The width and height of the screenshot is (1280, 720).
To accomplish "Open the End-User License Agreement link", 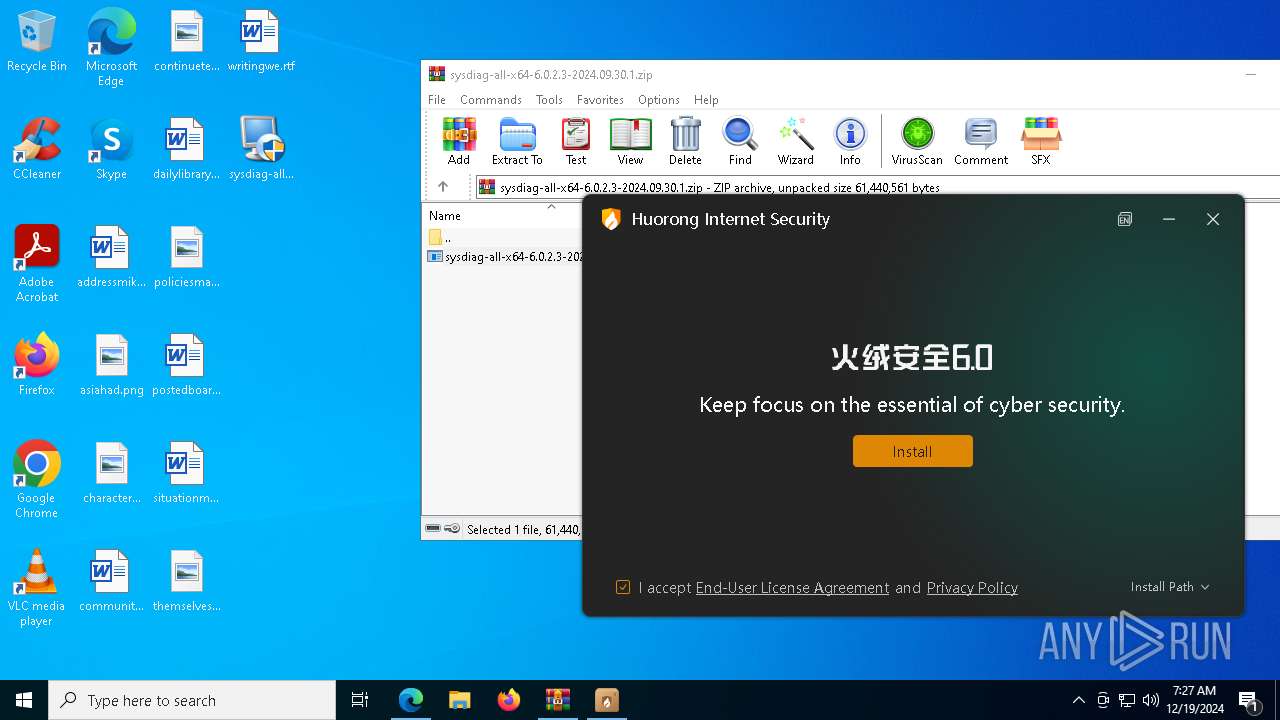I will [x=792, y=588].
